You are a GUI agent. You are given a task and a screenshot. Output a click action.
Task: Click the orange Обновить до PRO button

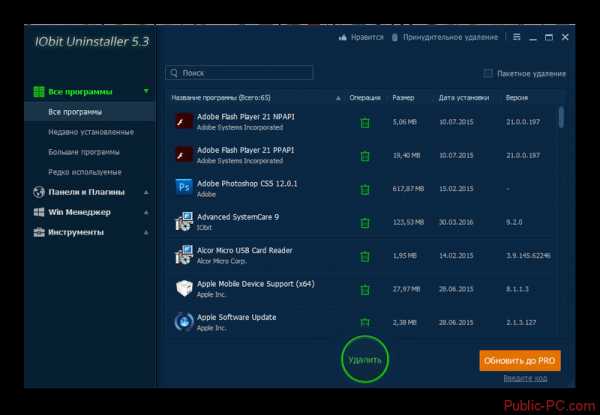click(520, 361)
